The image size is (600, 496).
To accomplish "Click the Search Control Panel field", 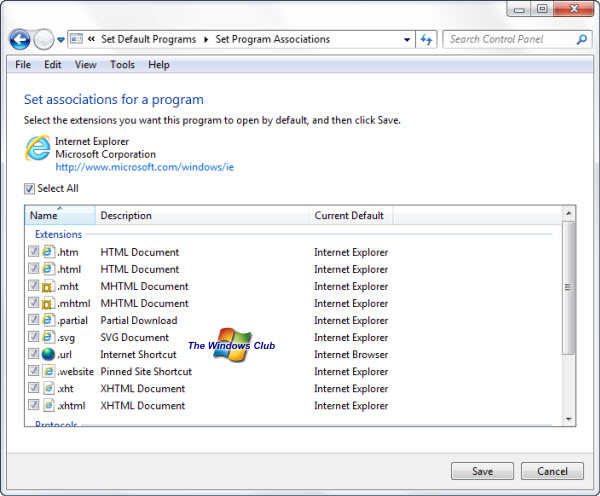I will pos(510,40).
